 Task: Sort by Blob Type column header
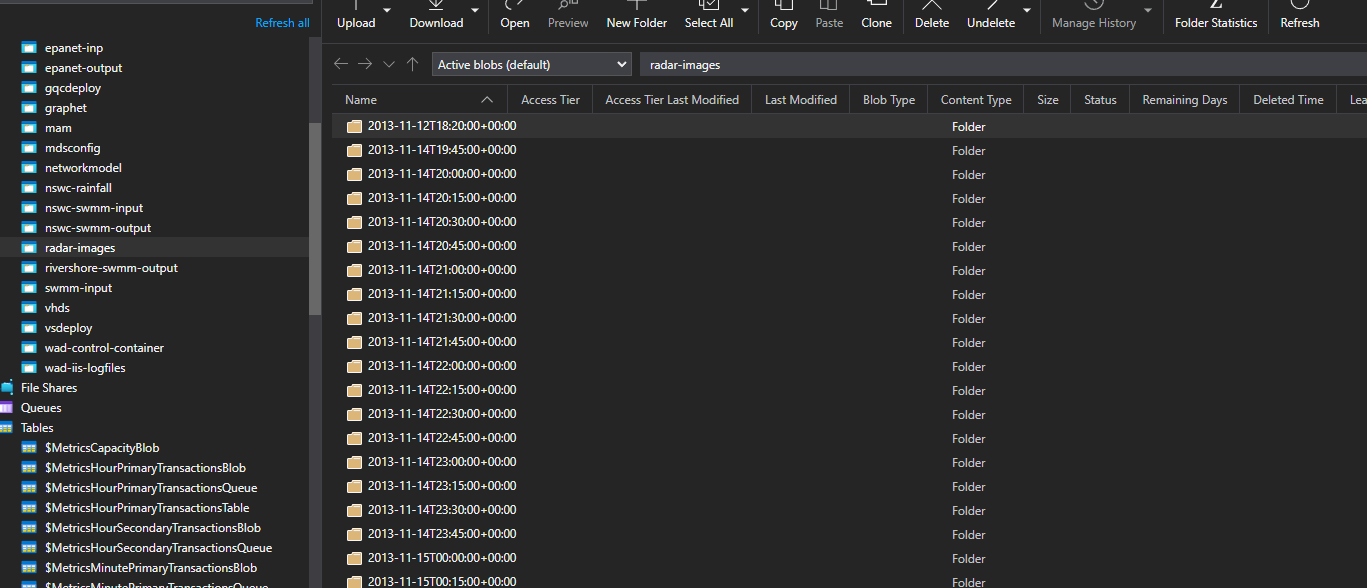click(889, 100)
